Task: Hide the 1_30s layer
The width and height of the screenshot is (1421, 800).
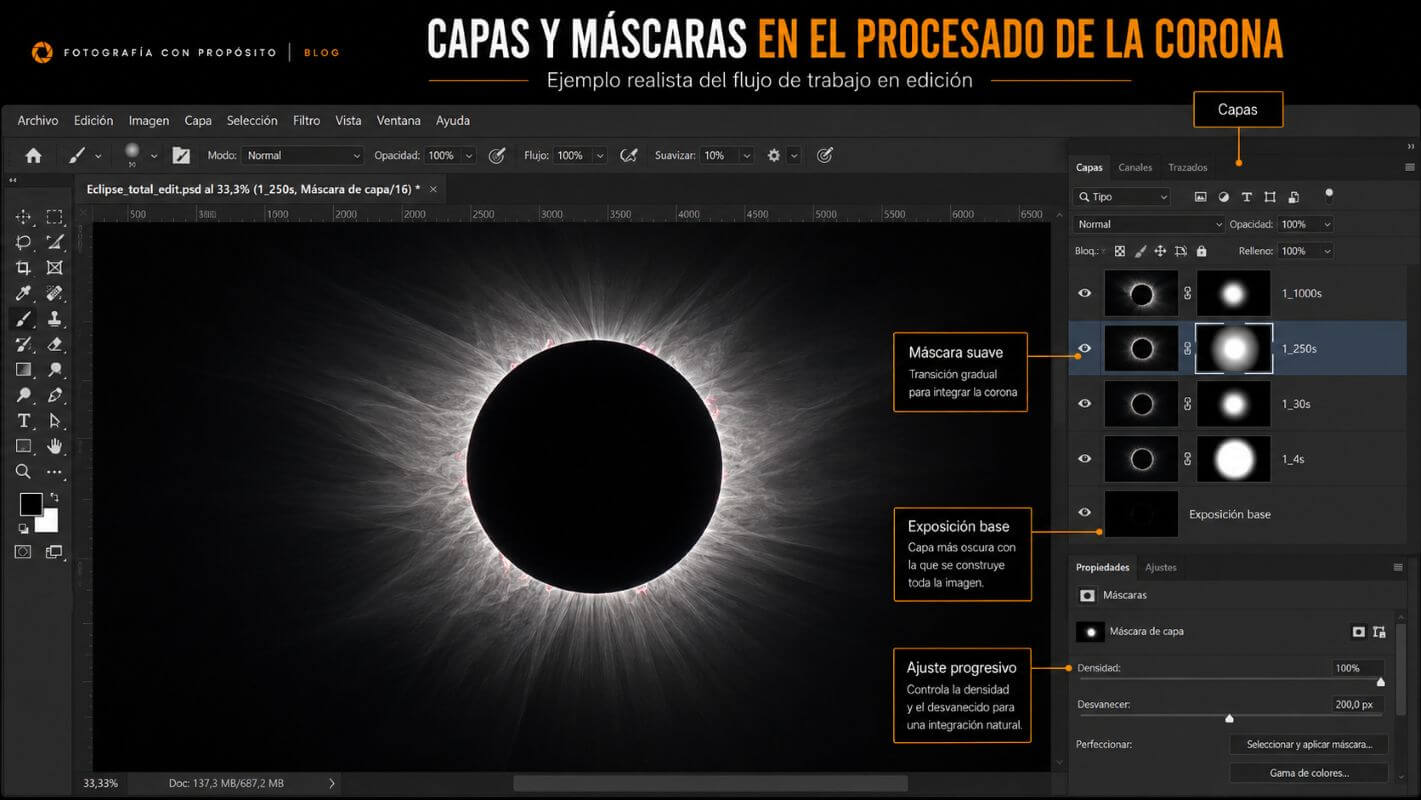Action: coord(1085,403)
